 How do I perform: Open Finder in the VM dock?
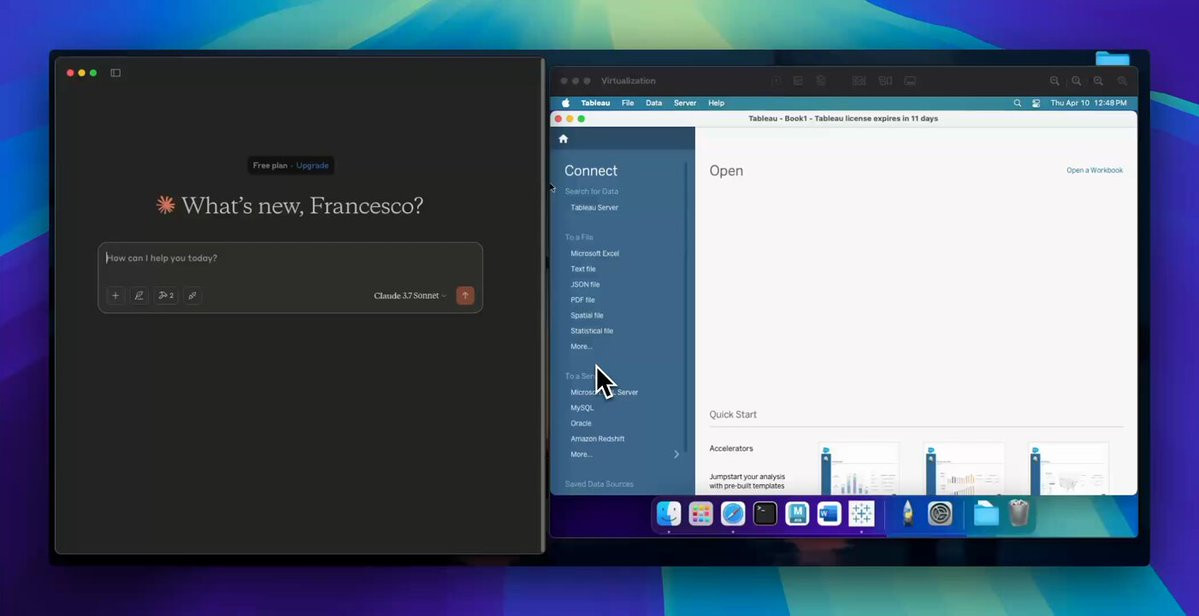(669, 514)
